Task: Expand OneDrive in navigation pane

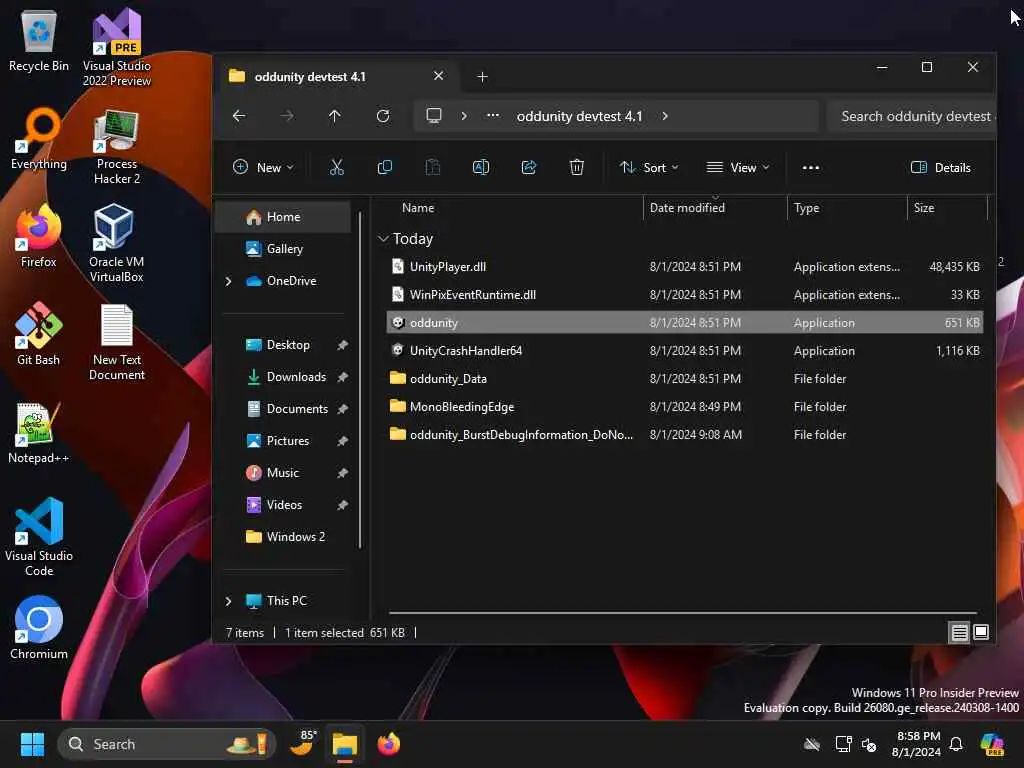Action: (x=229, y=281)
